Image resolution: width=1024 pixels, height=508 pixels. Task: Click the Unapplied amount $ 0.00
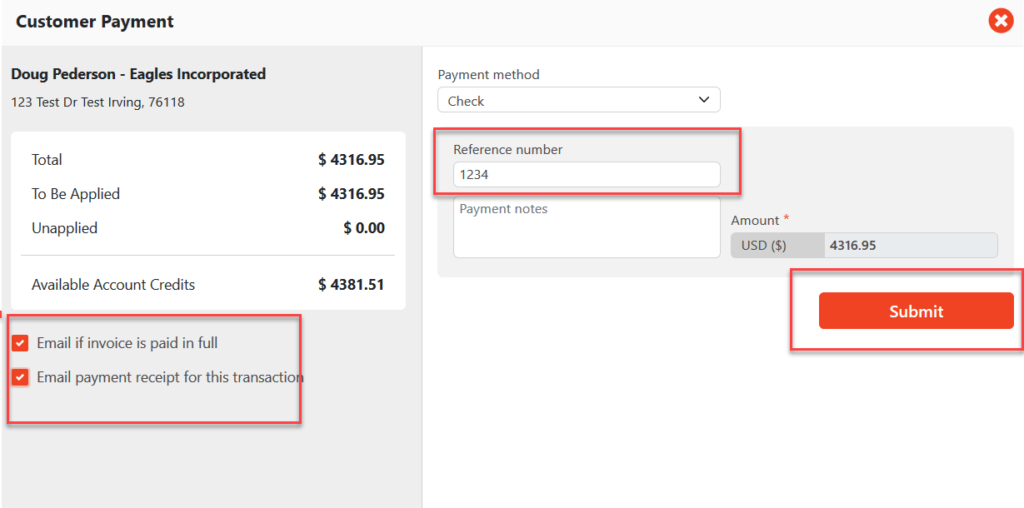[363, 228]
